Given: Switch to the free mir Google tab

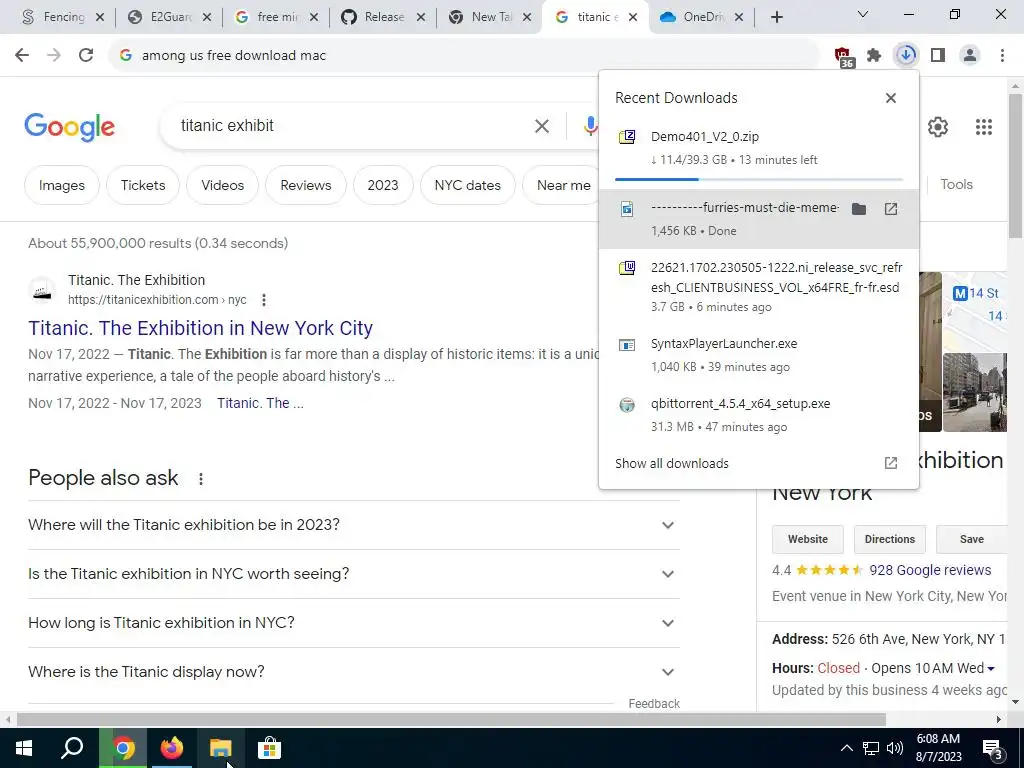Looking at the screenshot, I should click(x=276, y=18).
